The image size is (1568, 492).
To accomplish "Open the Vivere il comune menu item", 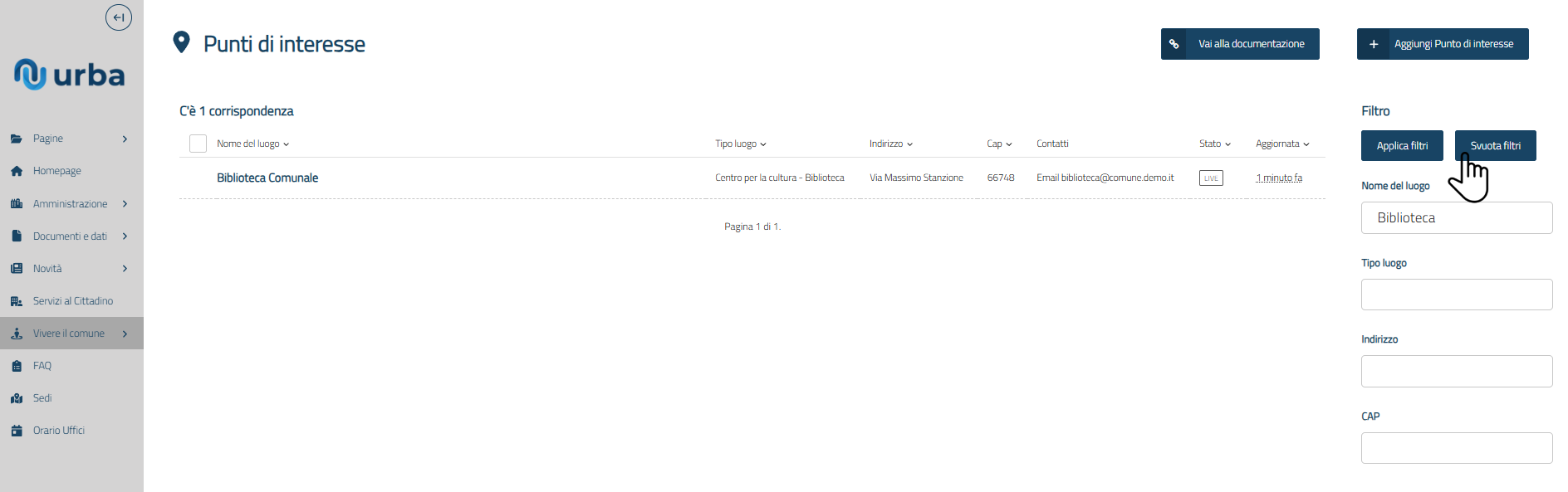I will point(69,334).
